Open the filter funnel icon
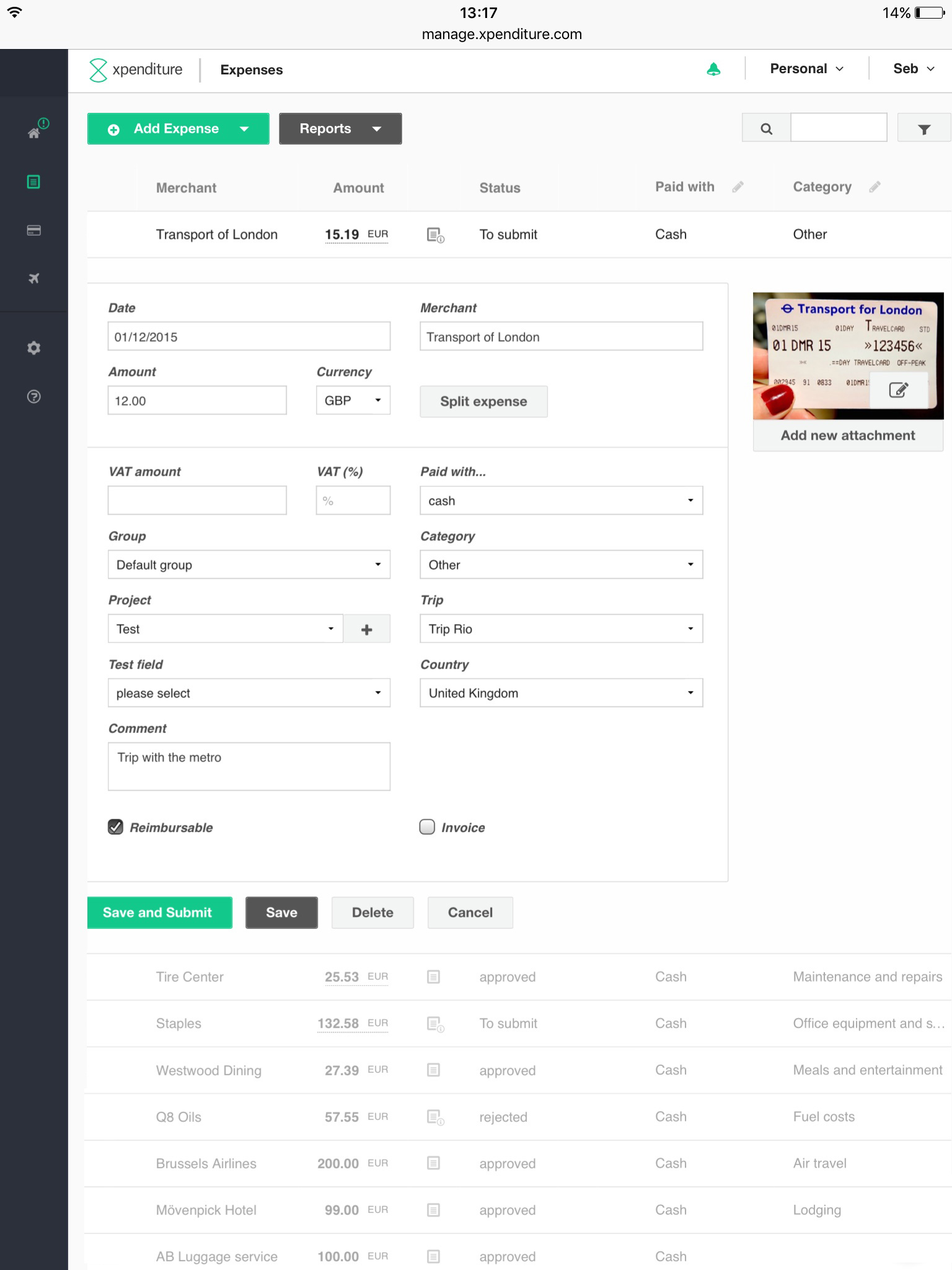The height and width of the screenshot is (1270, 952). [x=923, y=128]
